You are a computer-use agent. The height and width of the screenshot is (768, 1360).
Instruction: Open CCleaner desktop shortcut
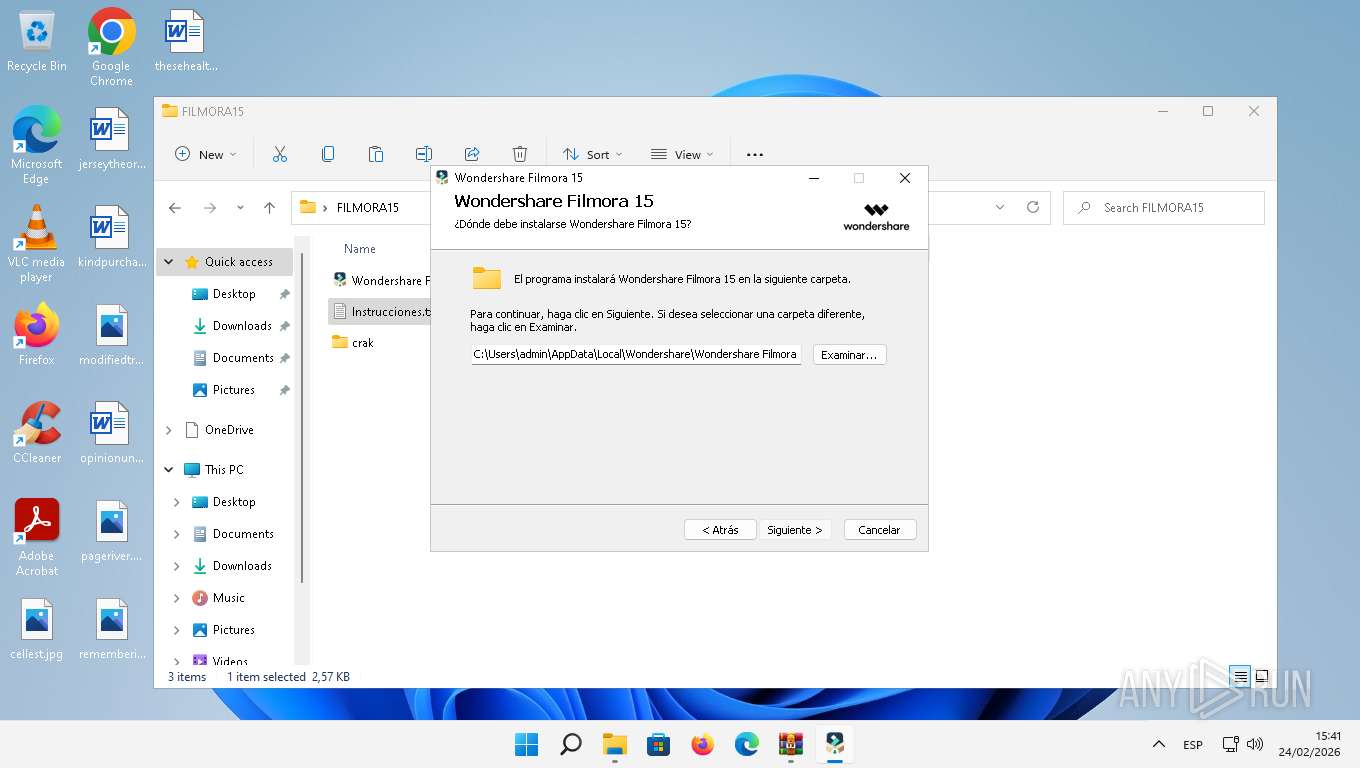coord(37,433)
